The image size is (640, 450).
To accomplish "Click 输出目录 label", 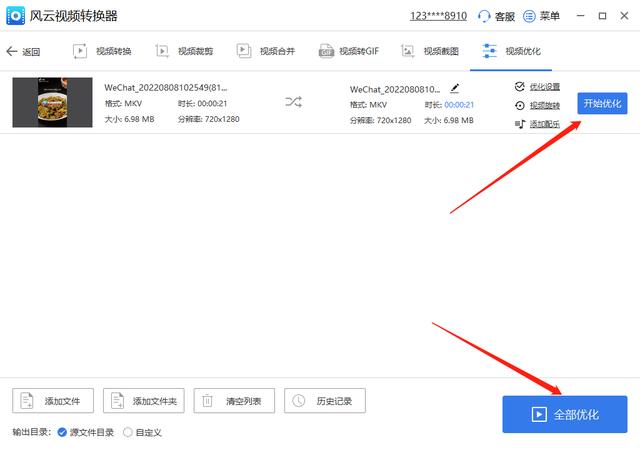I will tap(32, 432).
